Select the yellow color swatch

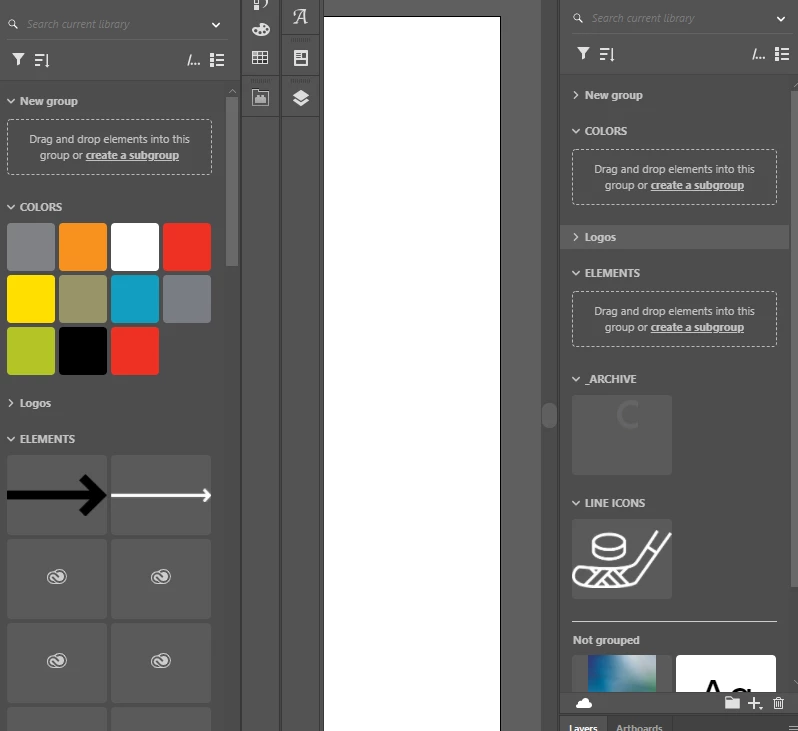coord(31,299)
